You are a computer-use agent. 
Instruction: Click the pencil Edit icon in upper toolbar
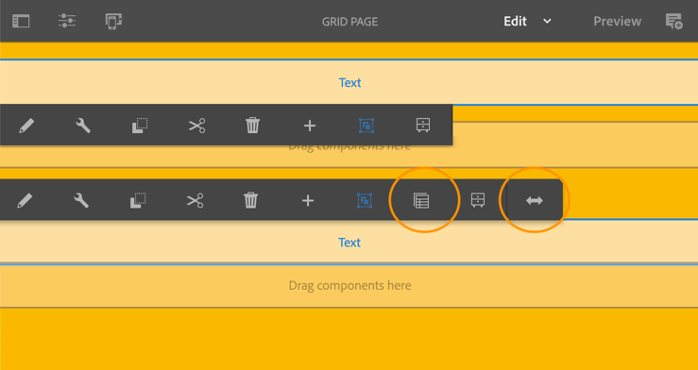click(26, 126)
